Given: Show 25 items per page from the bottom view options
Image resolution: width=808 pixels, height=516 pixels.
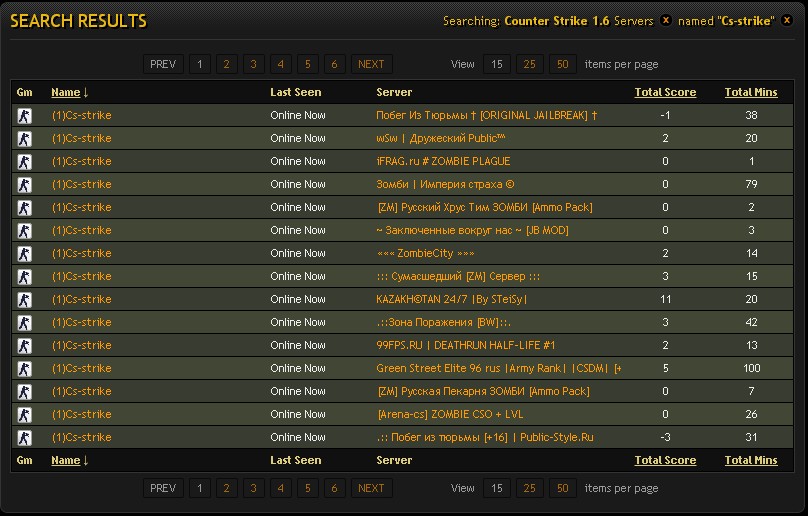Looking at the screenshot, I should 529,488.
